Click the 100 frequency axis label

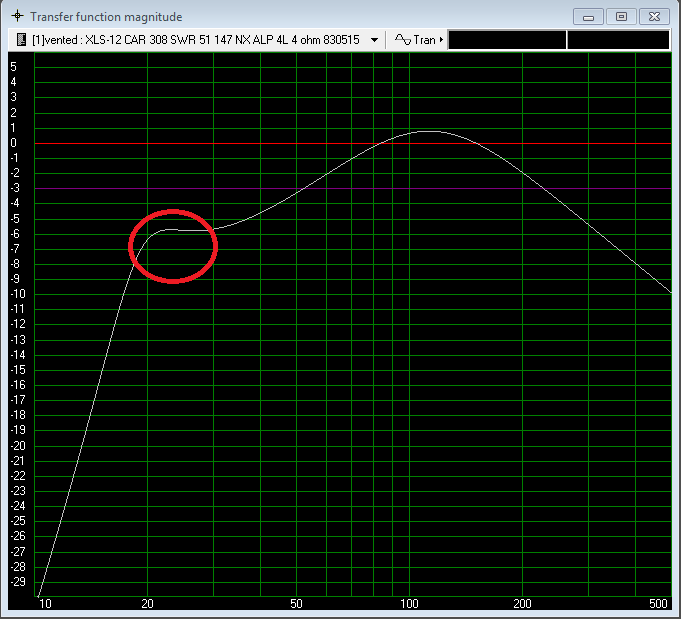pyautogui.click(x=409, y=603)
